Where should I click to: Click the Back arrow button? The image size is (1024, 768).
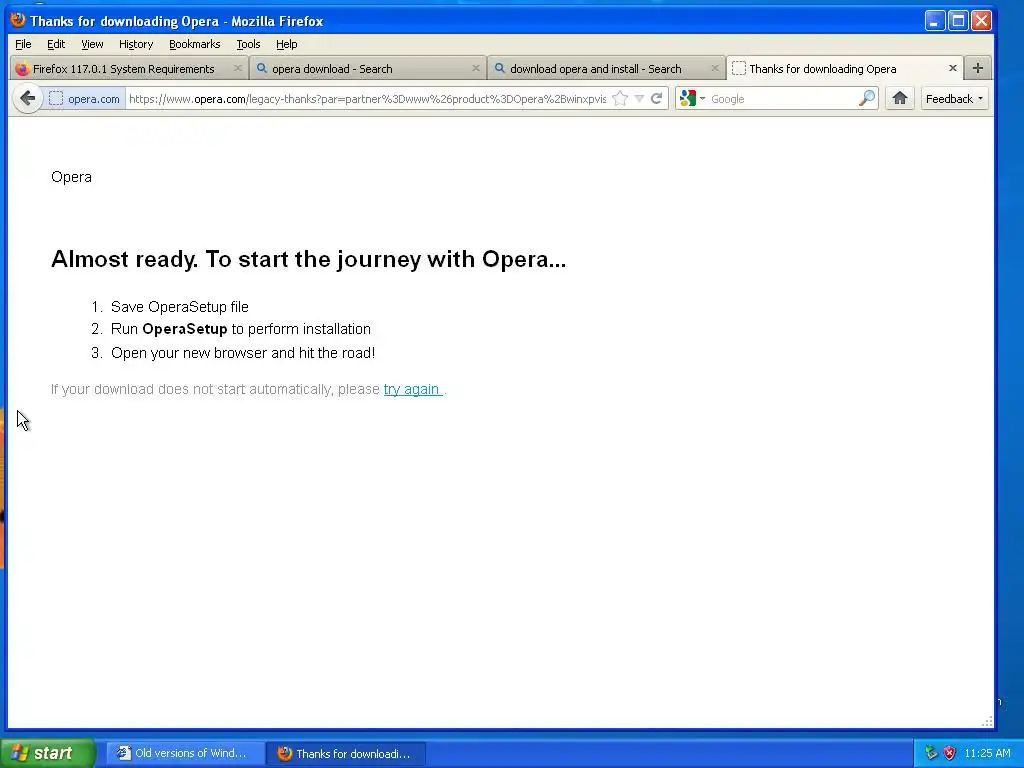tap(28, 99)
